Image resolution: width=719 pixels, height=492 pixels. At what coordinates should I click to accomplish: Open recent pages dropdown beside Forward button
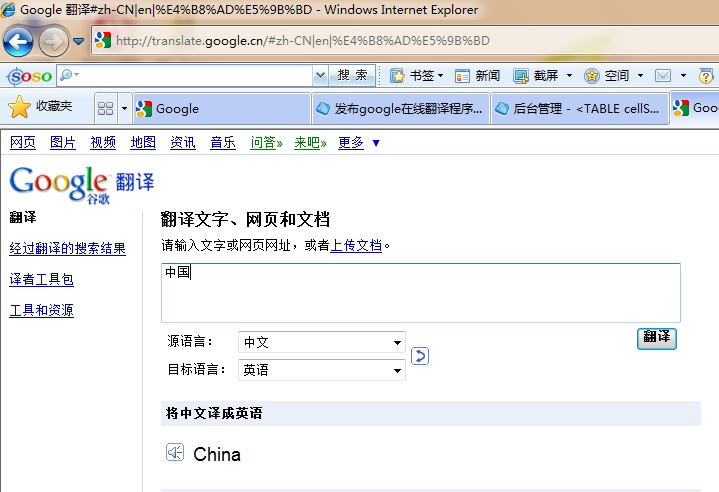79,42
